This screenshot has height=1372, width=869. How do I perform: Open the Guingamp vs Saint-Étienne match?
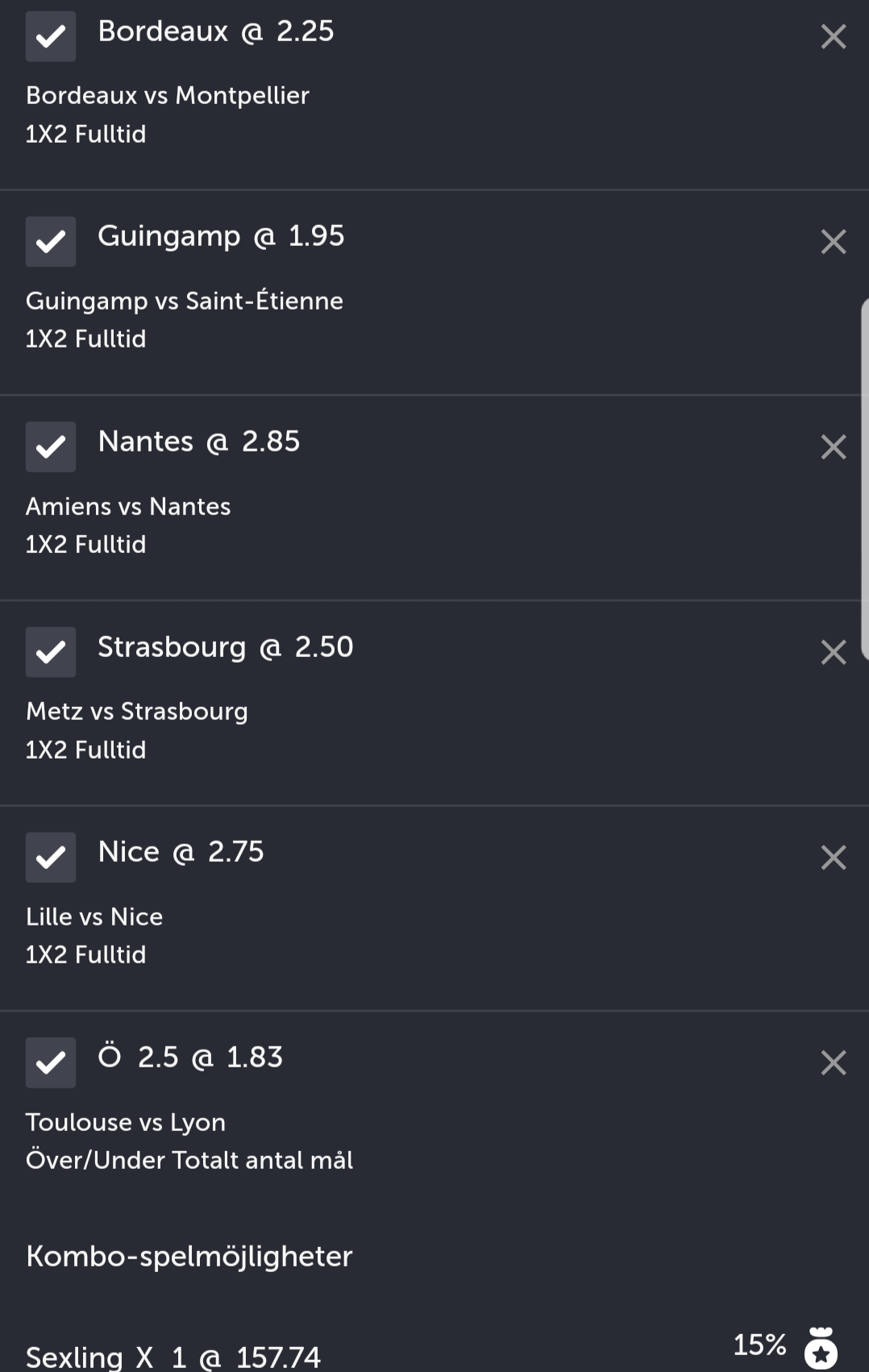185,301
